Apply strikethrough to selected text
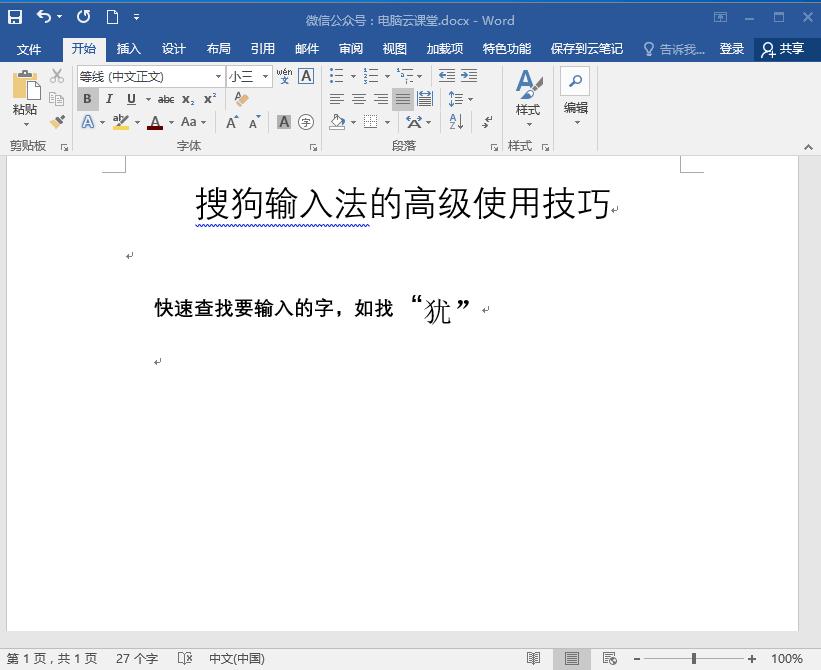The height and width of the screenshot is (670, 821). click(x=164, y=98)
